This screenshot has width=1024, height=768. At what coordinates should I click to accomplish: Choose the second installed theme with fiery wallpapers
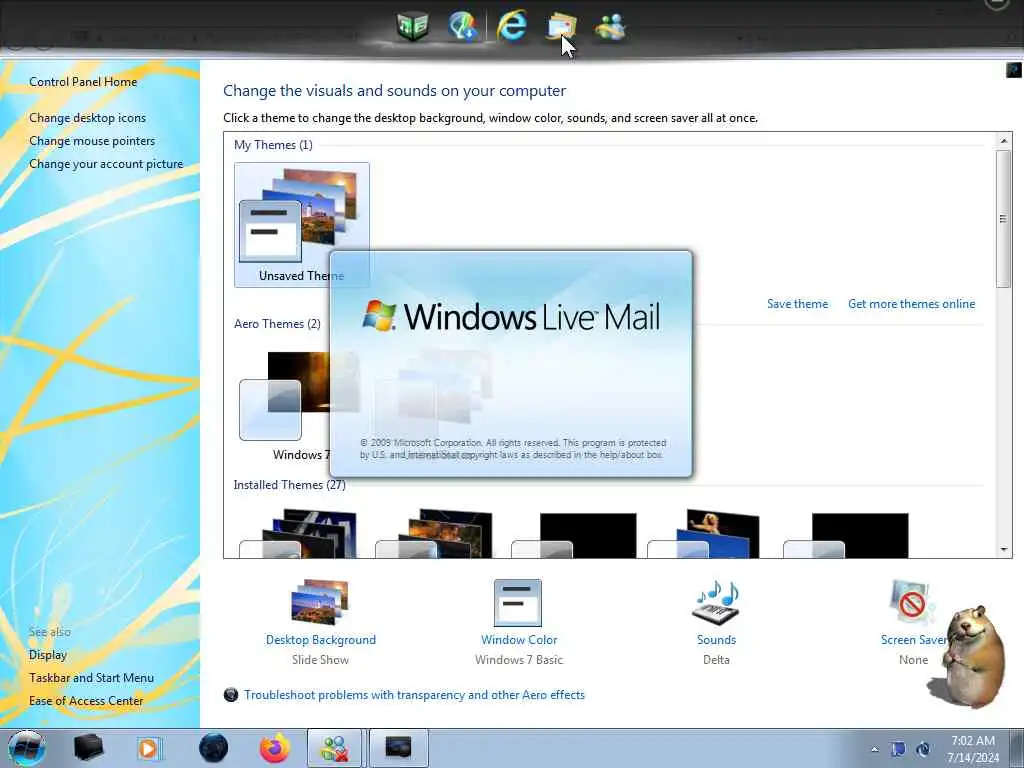point(434,534)
